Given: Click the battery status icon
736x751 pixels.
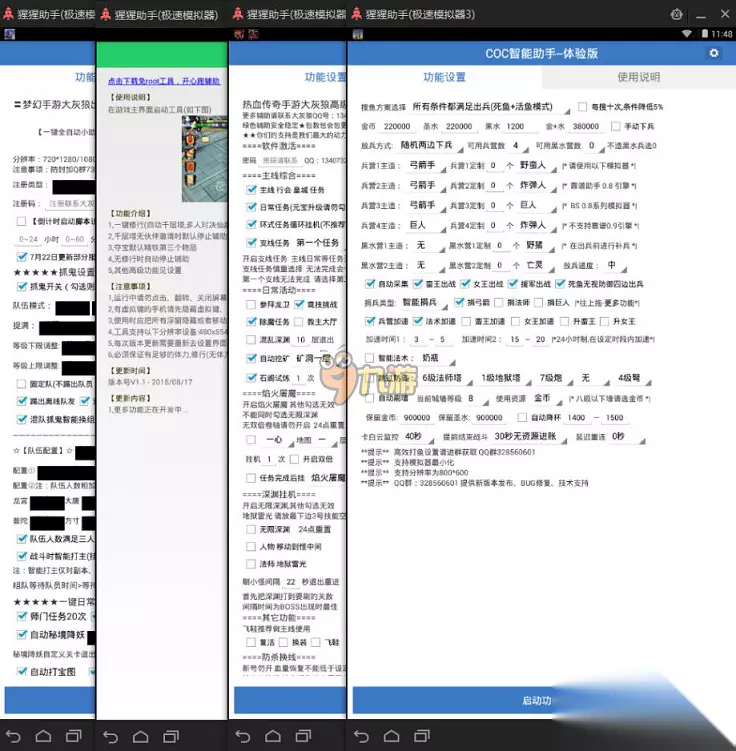Looking at the screenshot, I should point(704,34).
